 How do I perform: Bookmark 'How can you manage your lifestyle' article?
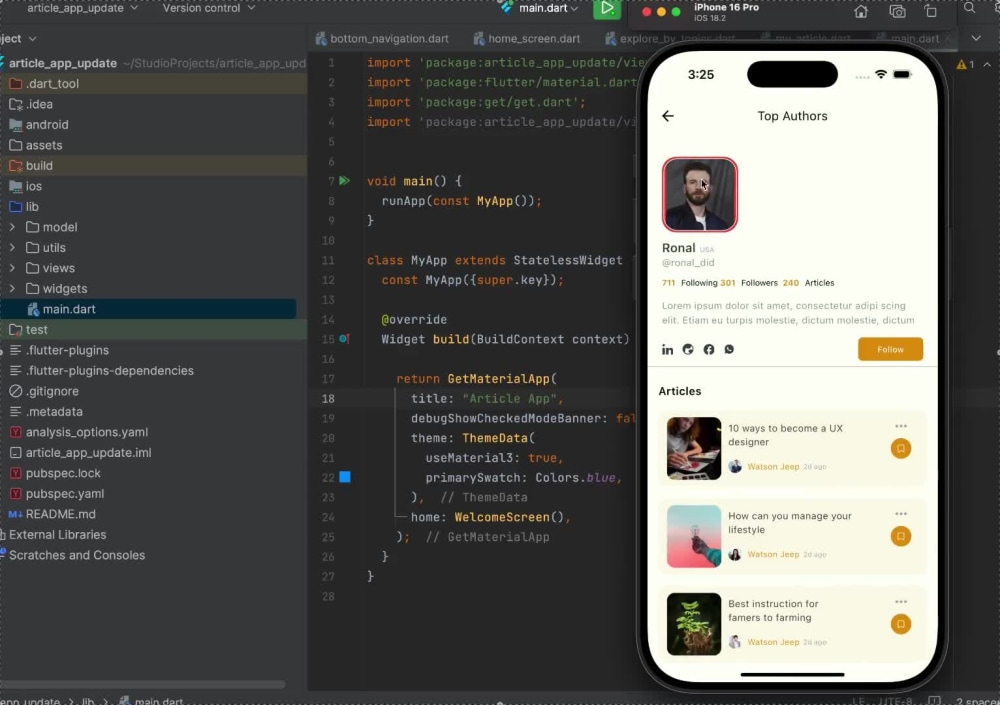coord(901,537)
